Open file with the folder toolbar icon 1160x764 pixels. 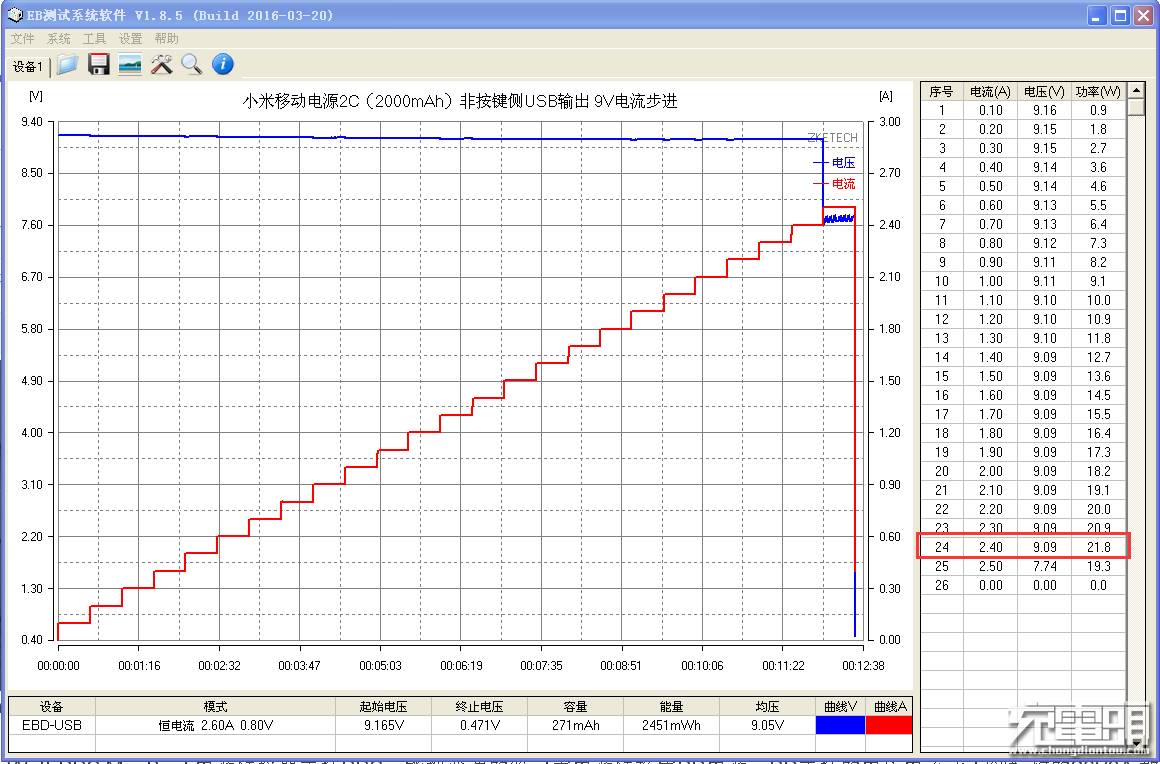click(x=67, y=65)
